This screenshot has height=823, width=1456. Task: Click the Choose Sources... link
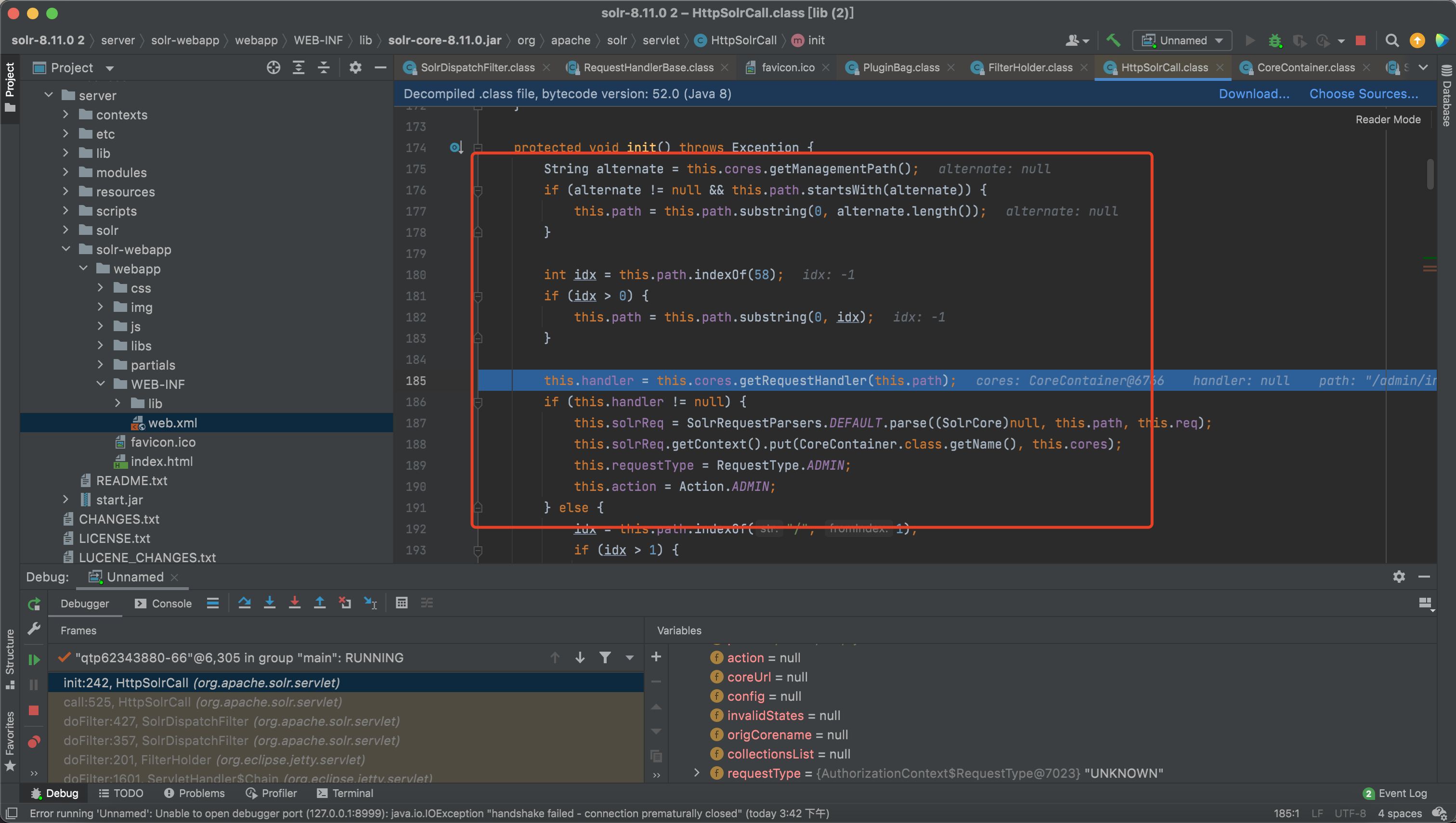click(x=1363, y=94)
